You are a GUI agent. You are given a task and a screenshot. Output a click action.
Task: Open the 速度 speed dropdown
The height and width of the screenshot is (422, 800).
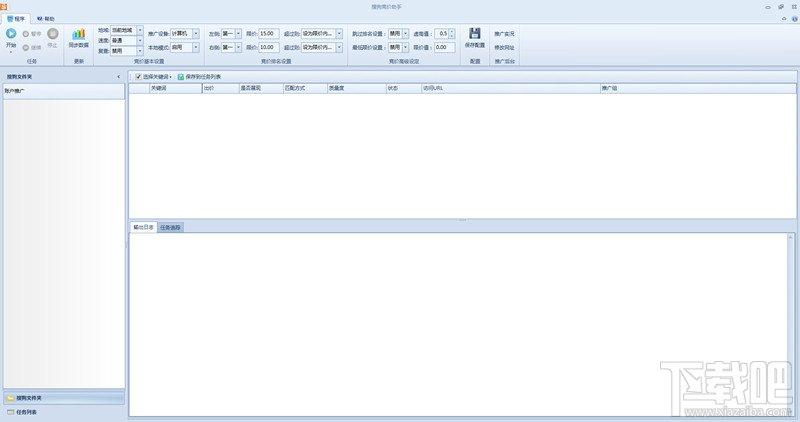(140, 40)
